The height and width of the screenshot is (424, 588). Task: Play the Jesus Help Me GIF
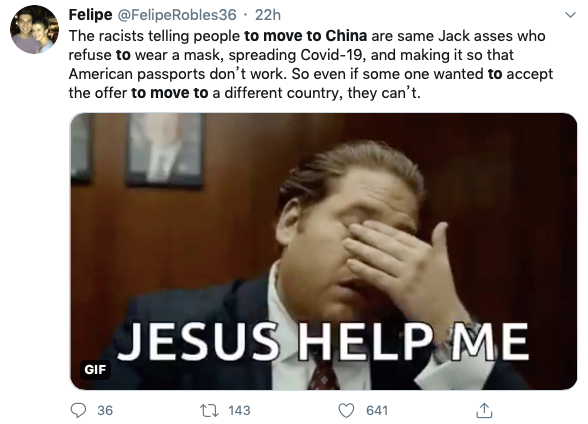pos(324,251)
